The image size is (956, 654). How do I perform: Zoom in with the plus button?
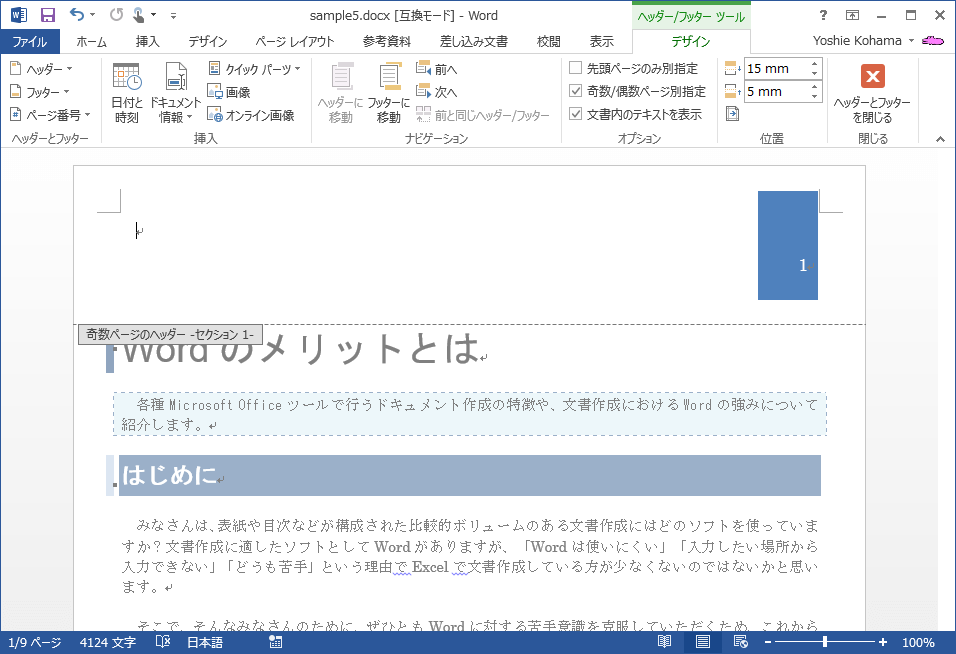coord(883,642)
